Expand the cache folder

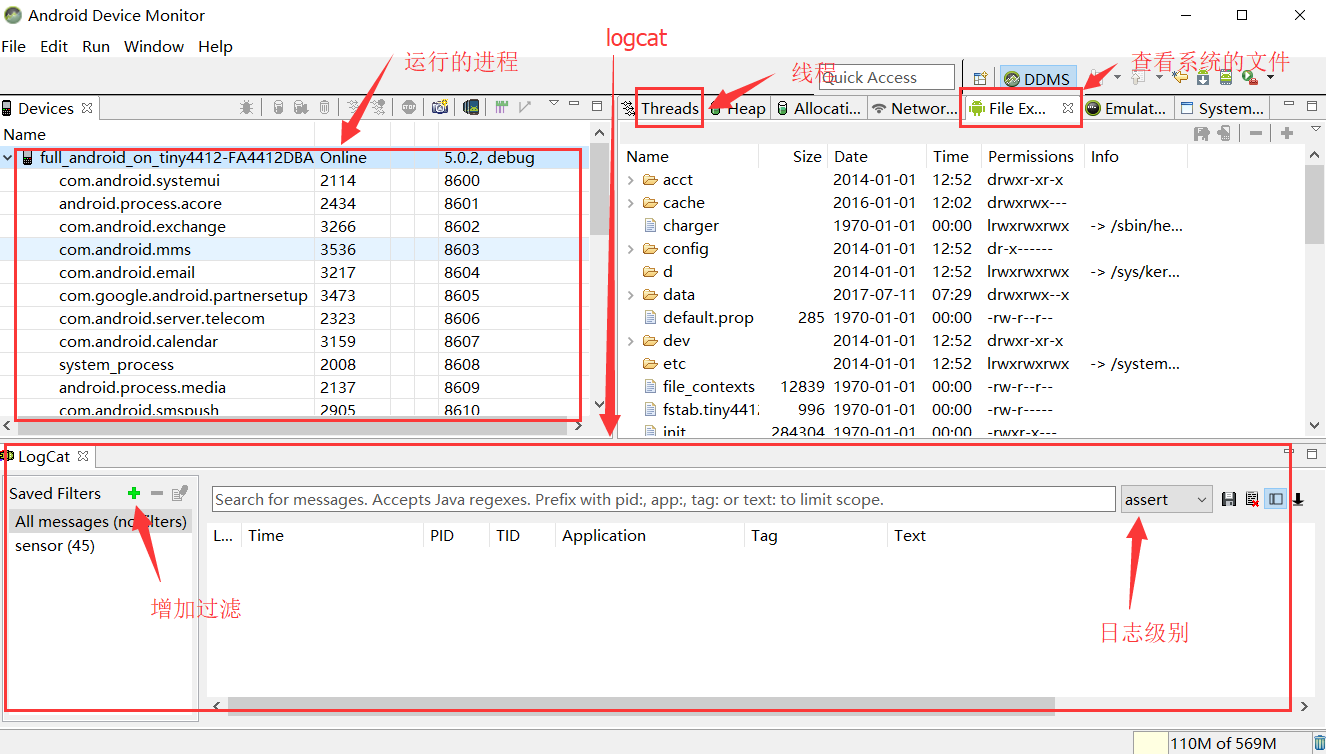click(631, 203)
